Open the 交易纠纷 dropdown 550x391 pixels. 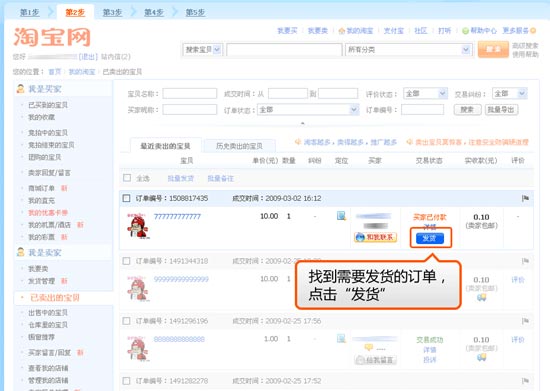click(509, 94)
